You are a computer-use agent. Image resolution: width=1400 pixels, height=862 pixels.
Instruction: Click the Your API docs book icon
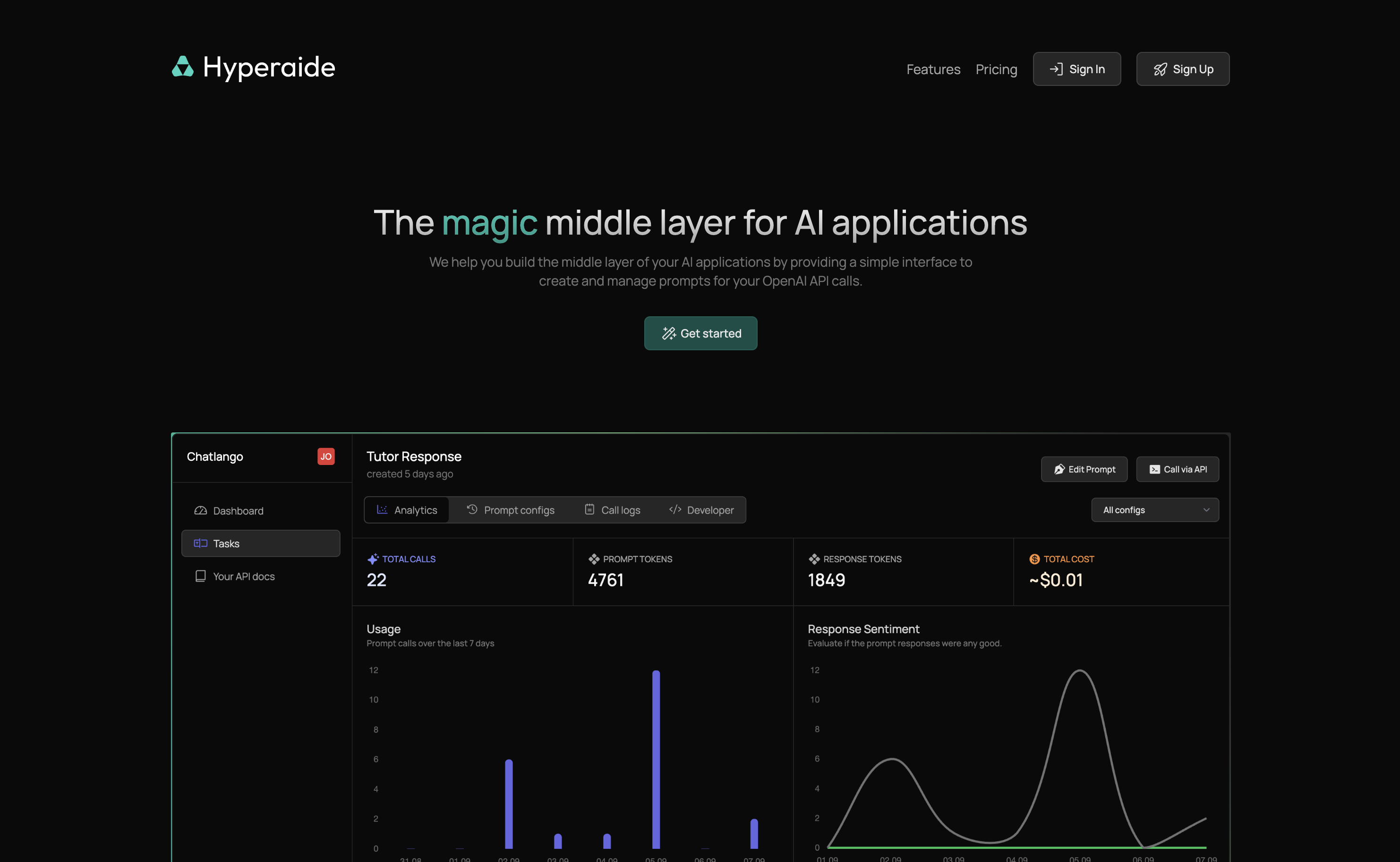pos(201,576)
